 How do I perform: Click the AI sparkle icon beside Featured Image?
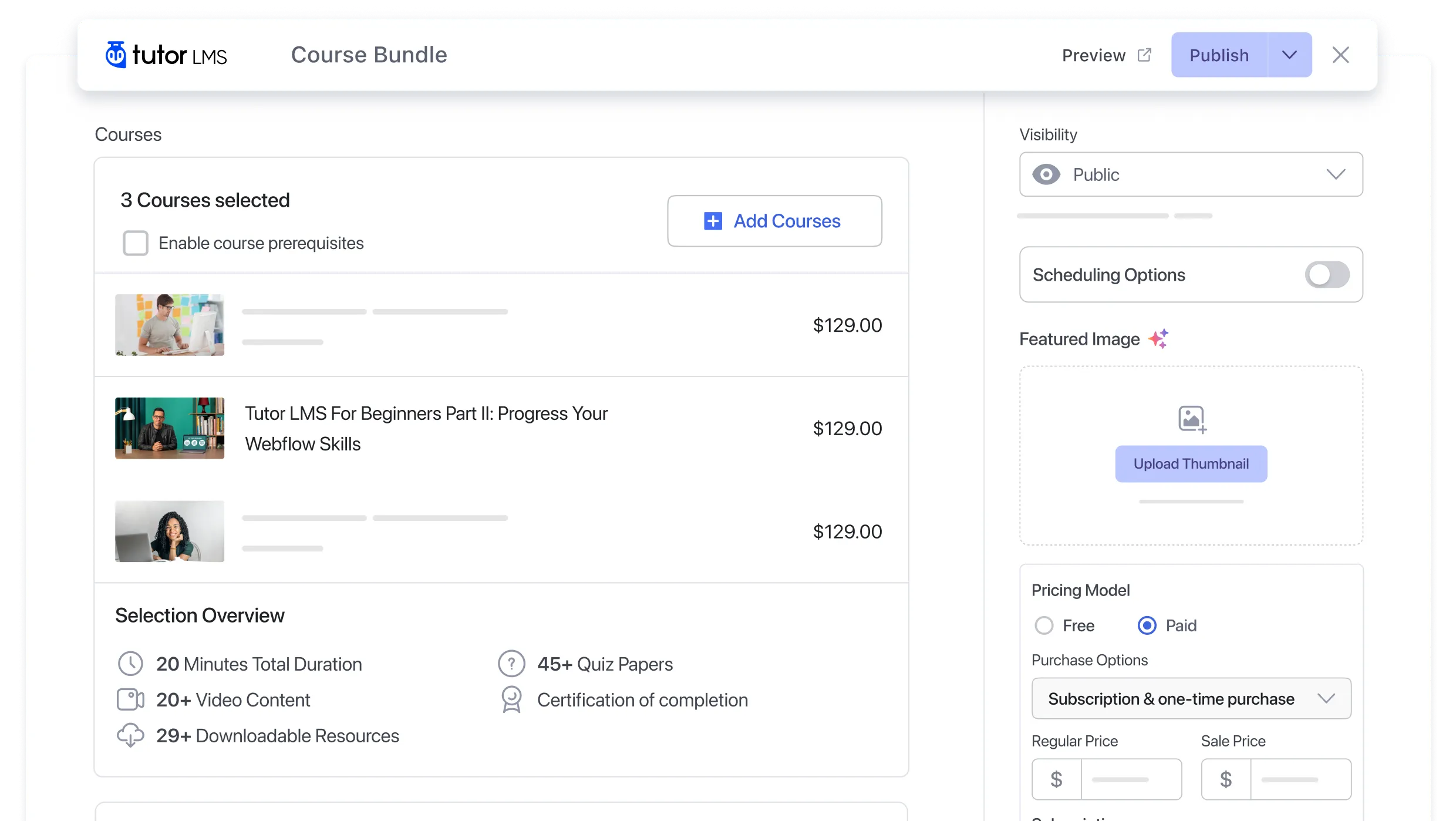click(1159, 339)
